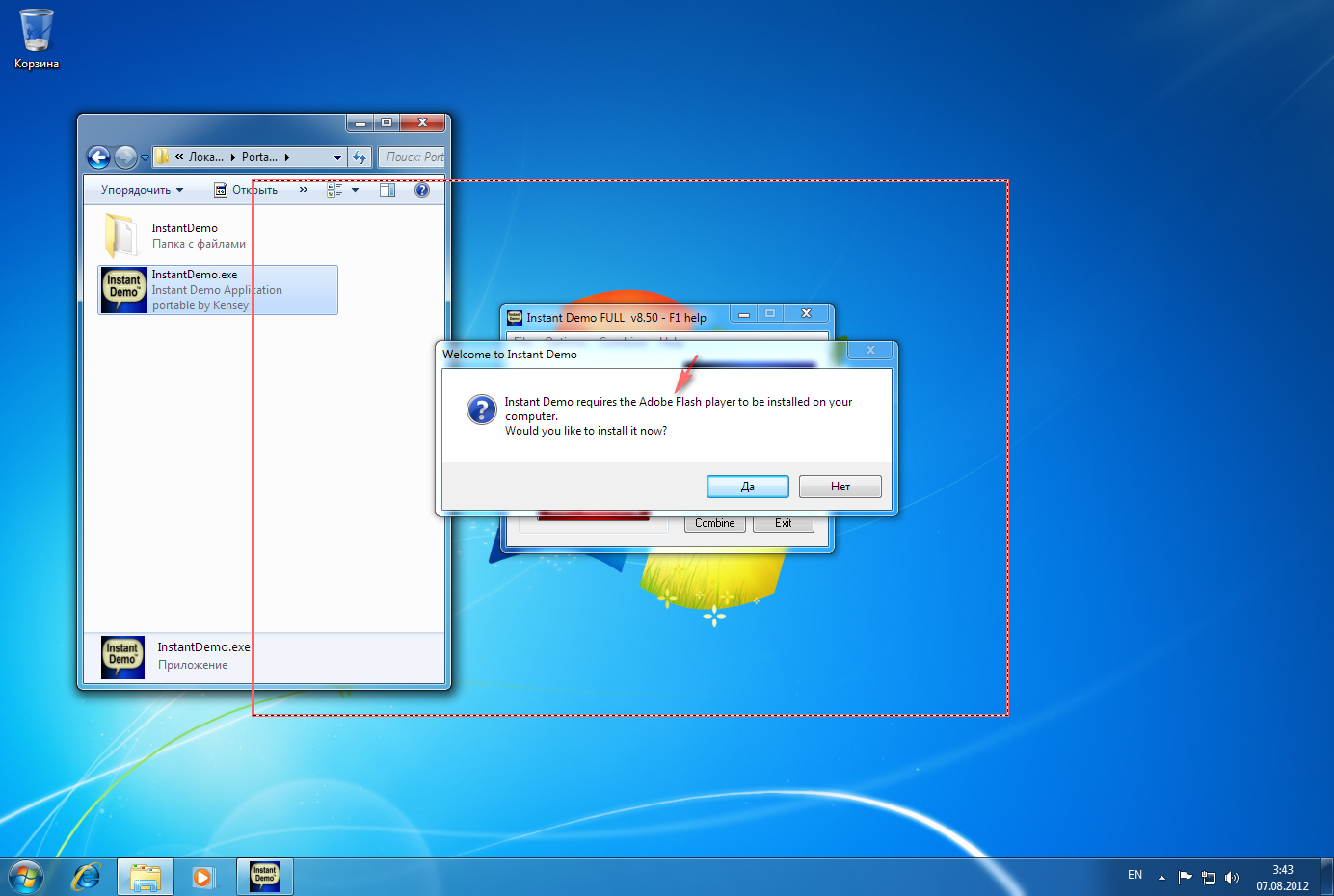Click the Show desktop button
This screenshot has width=1334, height=896.
point(1327,877)
